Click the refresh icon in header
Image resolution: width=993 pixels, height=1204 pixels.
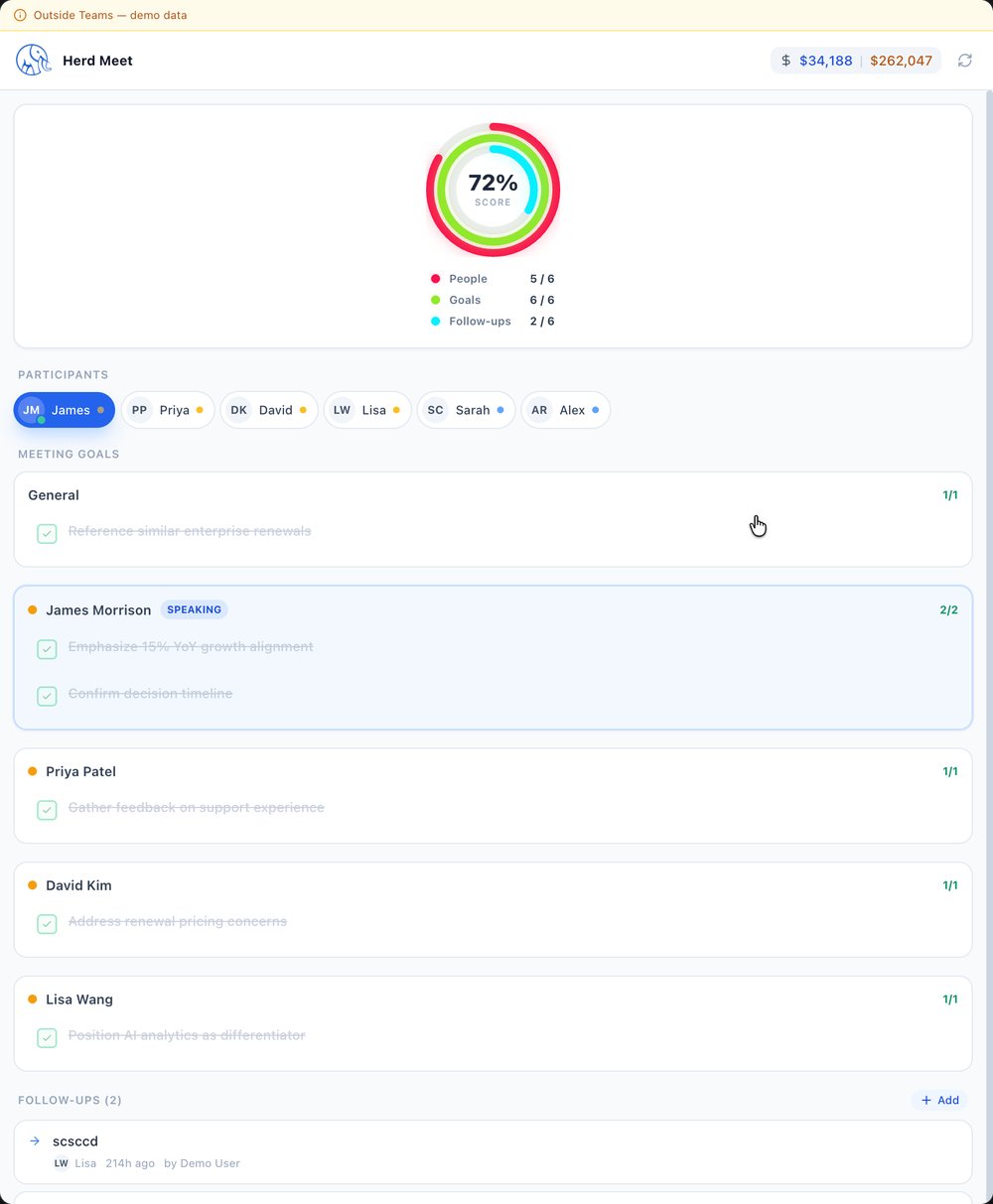click(x=964, y=61)
